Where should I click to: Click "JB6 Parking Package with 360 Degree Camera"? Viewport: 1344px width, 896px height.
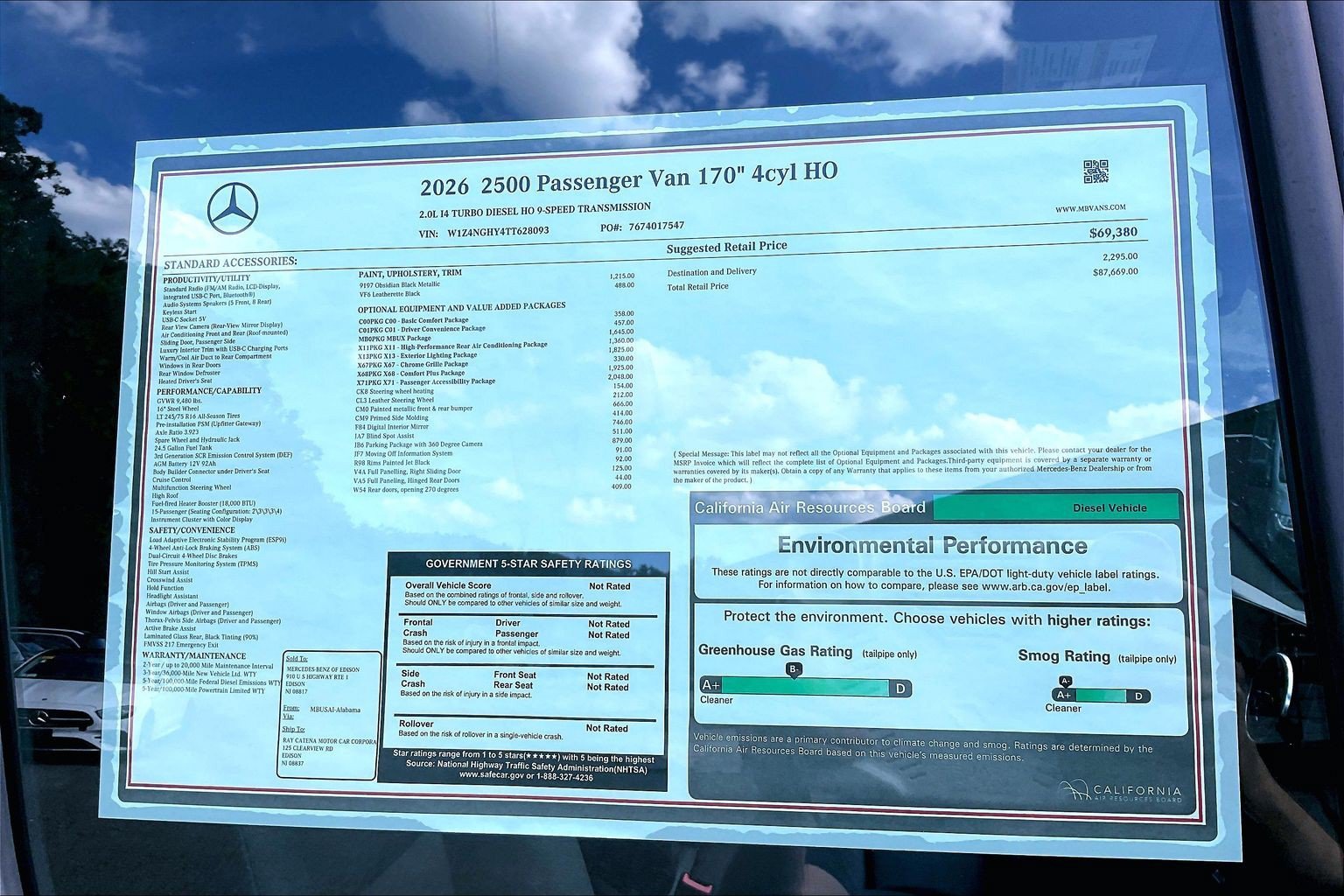(418, 444)
